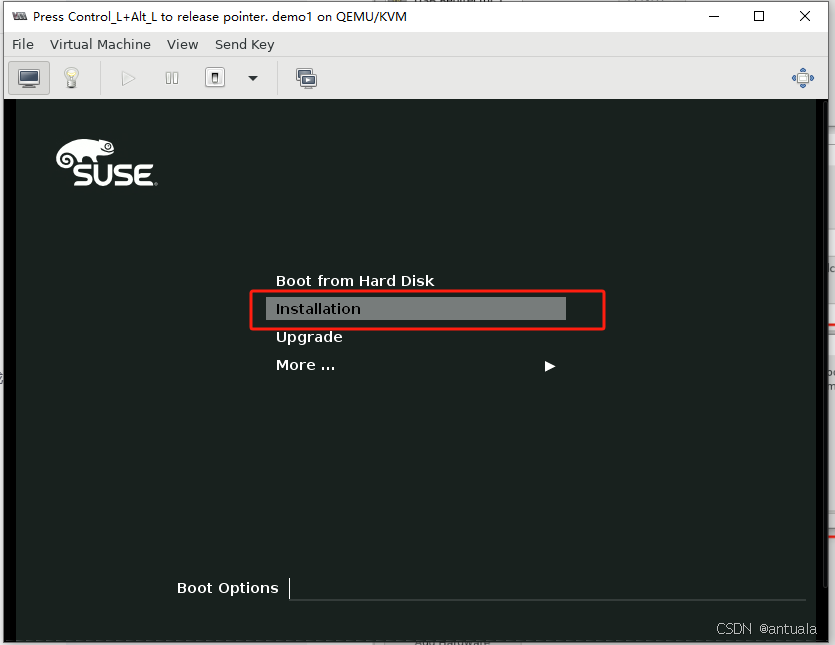Open the File menu

(23, 44)
